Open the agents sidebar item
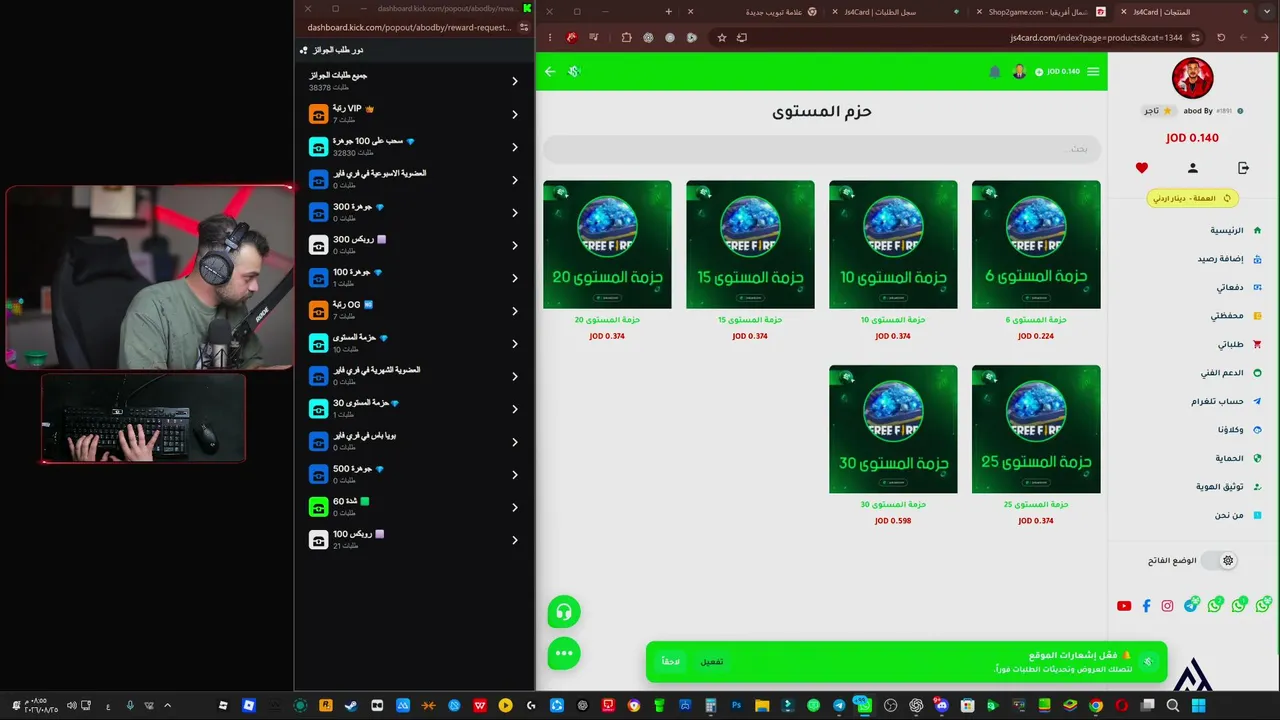Image resolution: width=1280 pixels, height=720 pixels. (x=1240, y=430)
